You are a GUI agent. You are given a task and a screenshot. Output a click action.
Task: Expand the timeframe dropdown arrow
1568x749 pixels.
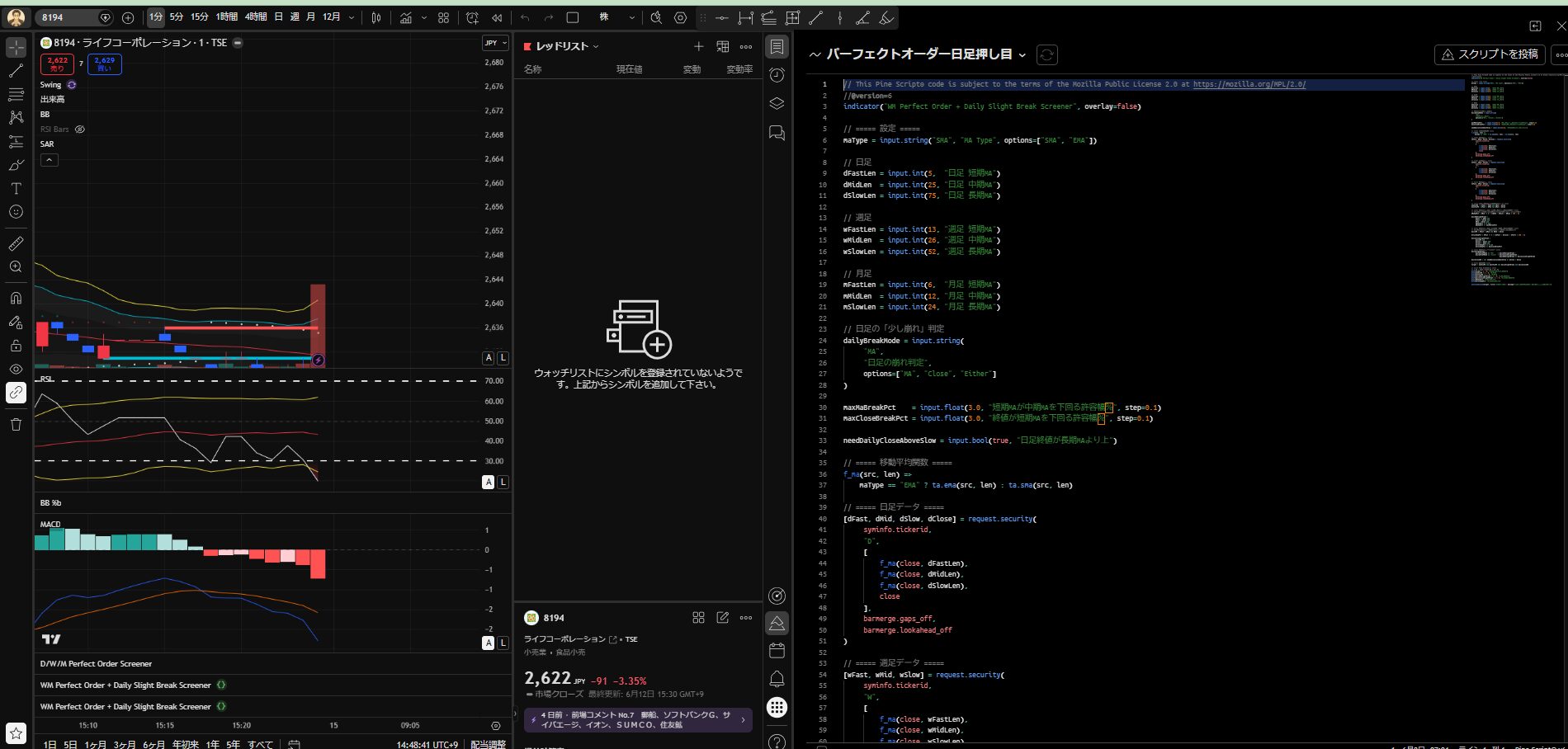(x=352, y=17)
